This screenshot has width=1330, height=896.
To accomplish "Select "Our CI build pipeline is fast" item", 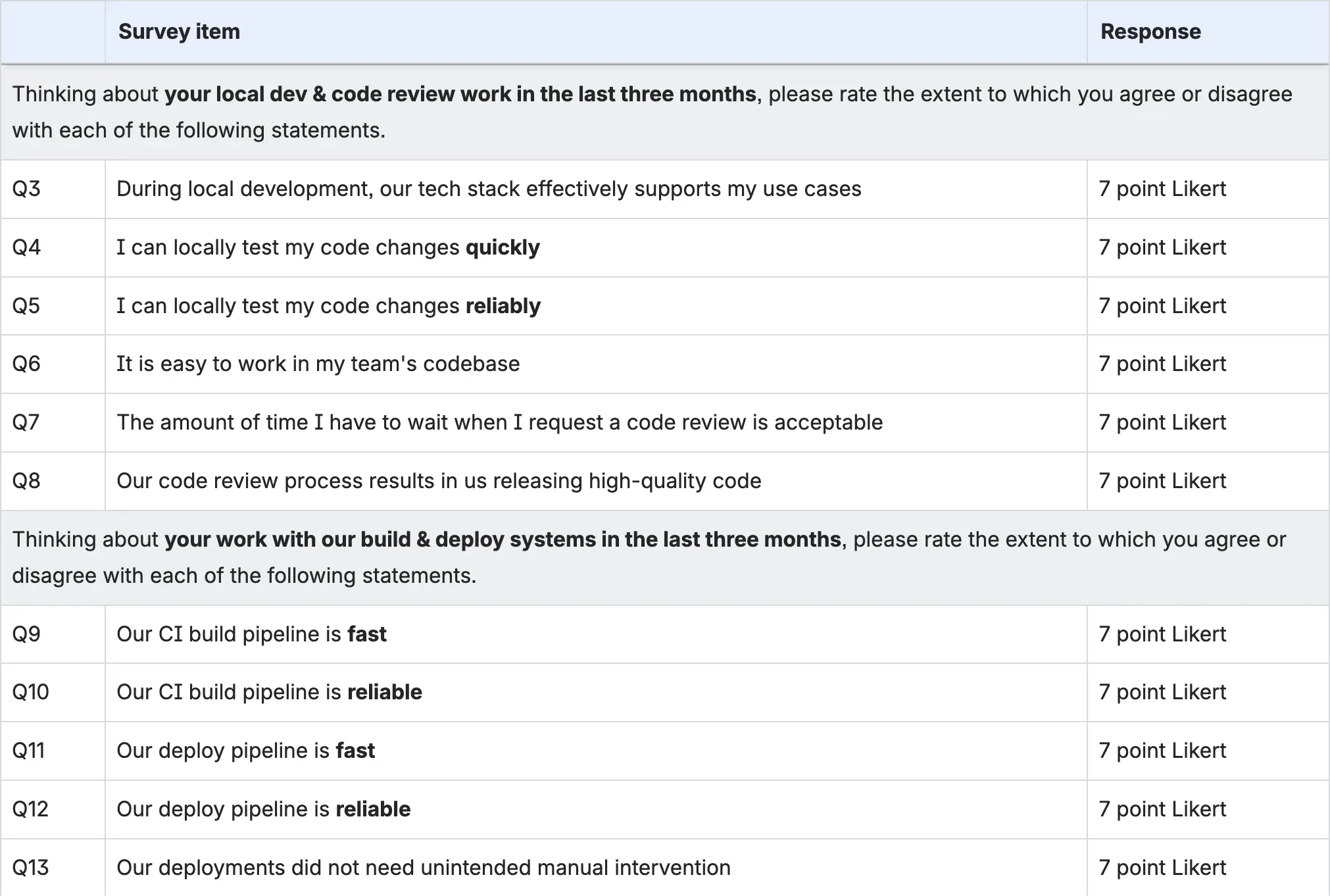I will [251, 634].
